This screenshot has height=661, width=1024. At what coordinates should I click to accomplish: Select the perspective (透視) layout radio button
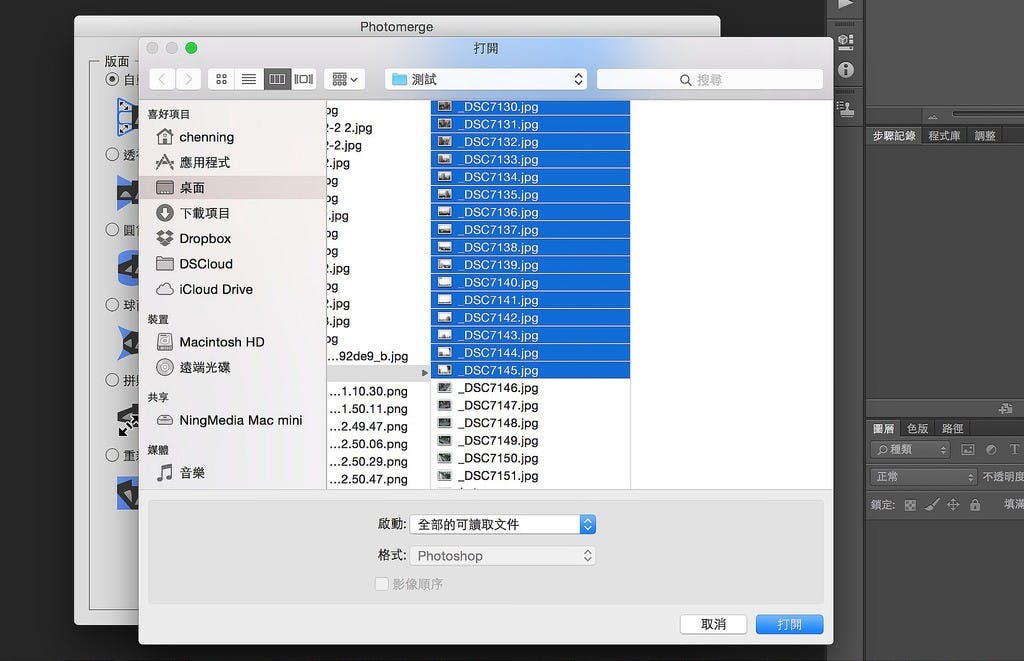point(112,154)
